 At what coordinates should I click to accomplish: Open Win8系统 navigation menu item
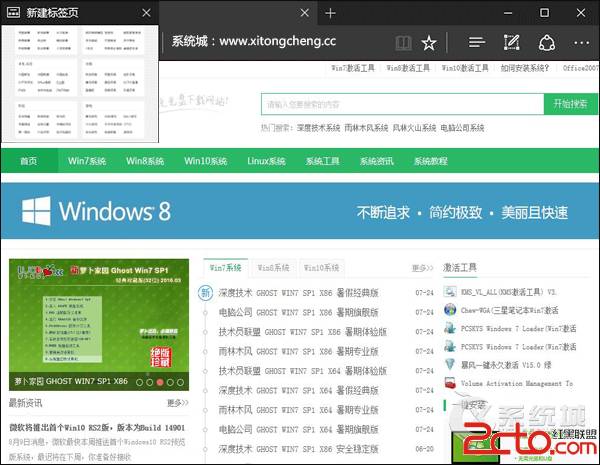coord(145,161)
